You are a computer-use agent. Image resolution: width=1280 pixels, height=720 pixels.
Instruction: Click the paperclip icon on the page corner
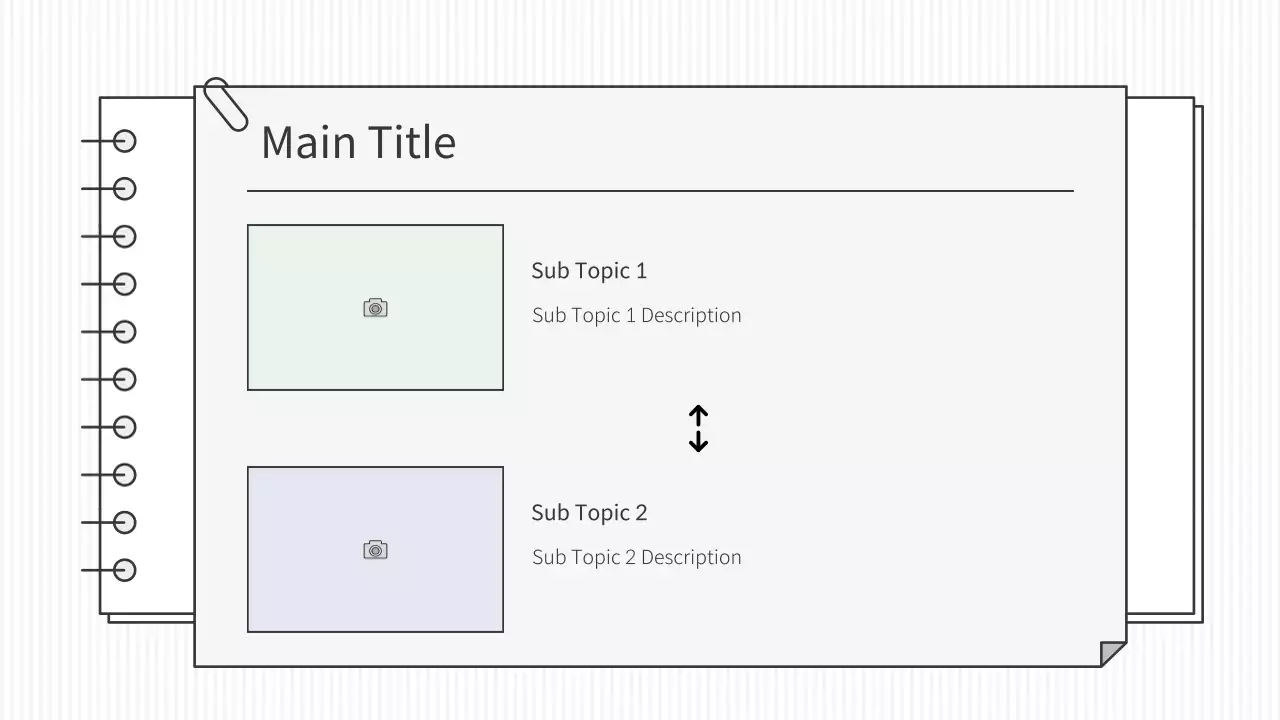click(225, 104)
